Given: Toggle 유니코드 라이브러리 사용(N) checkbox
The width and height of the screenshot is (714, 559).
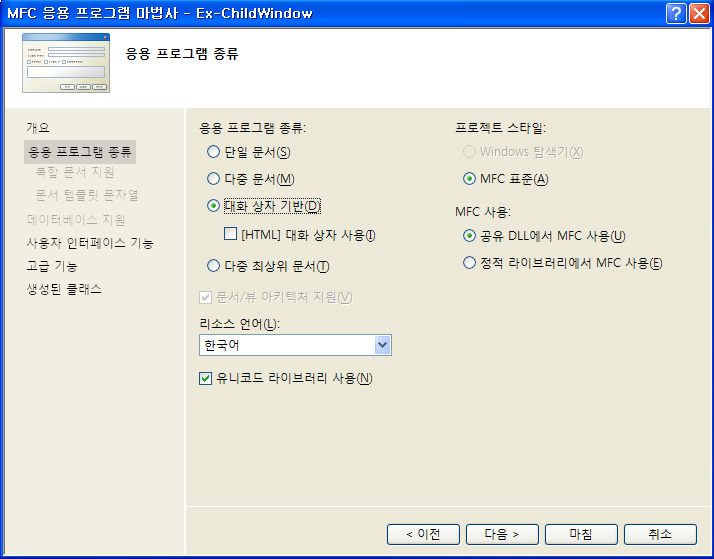Looking at the screenshot, I should (x=205, y=378).
